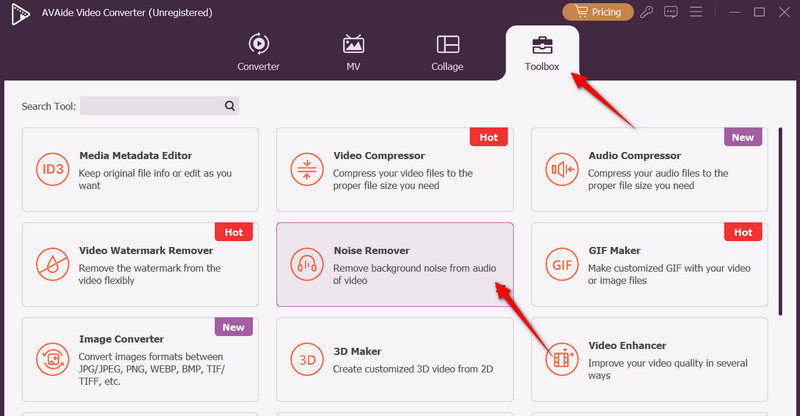Click the Pricing button
The width and height of the screenshot is (800, 416).
pos(599,12)
